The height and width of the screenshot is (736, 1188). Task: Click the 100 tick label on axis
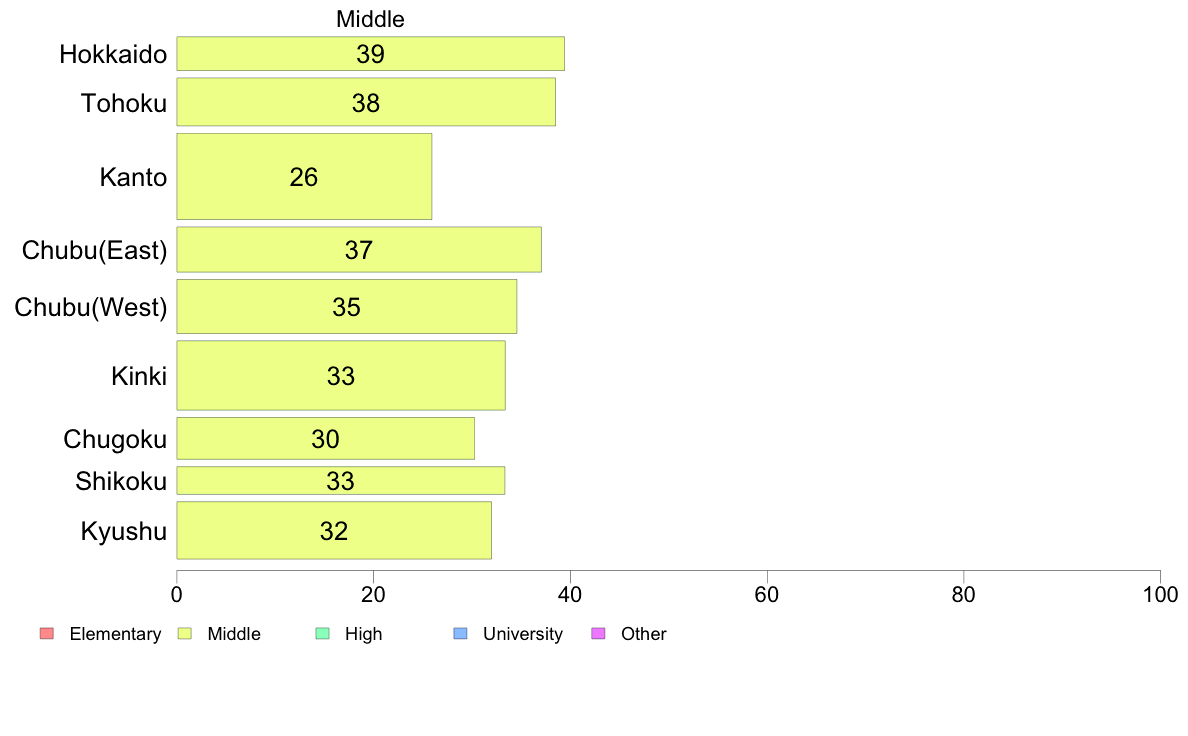(1160, 594)
